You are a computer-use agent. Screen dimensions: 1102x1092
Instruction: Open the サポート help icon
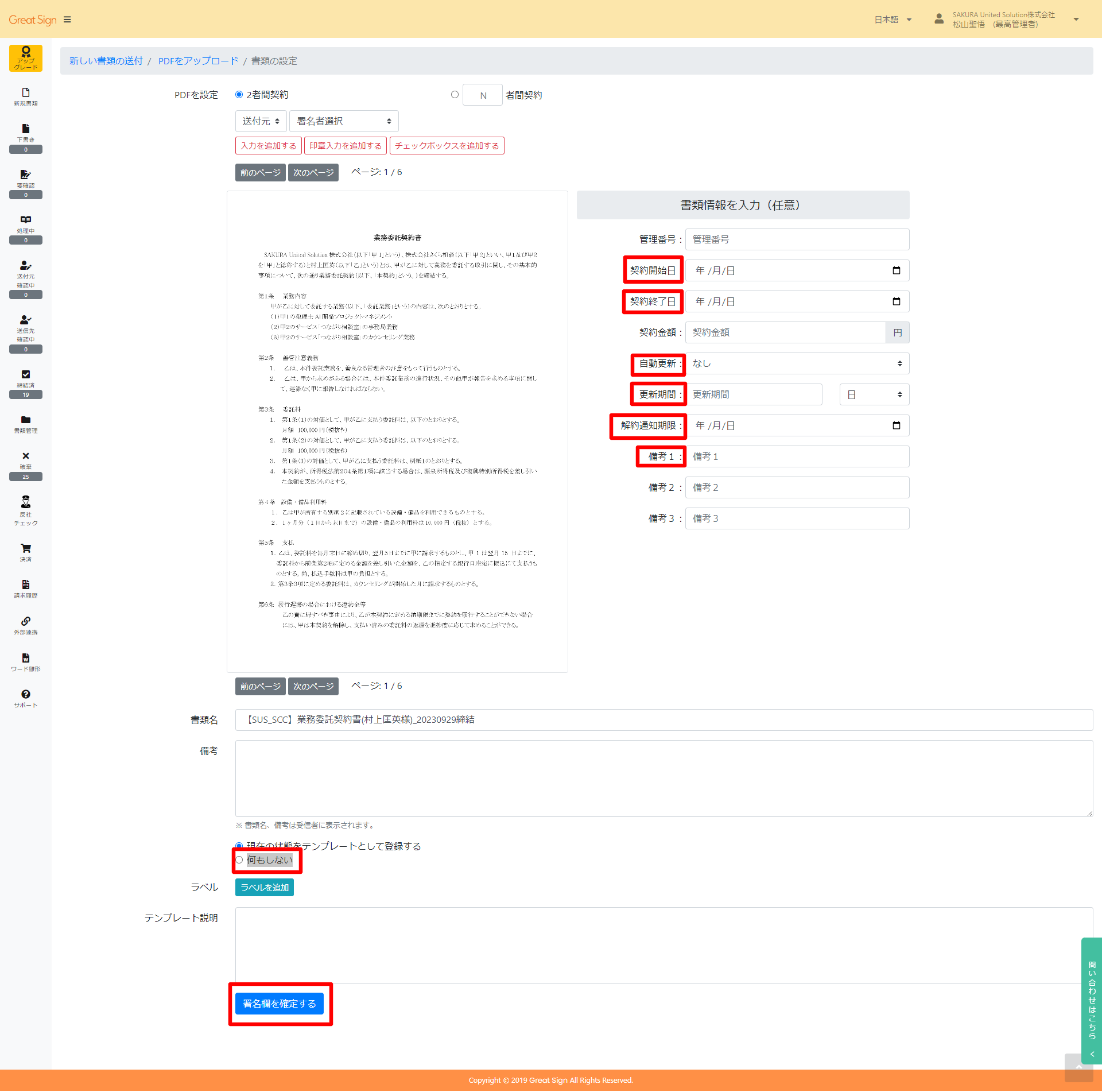tap(26, 698)
